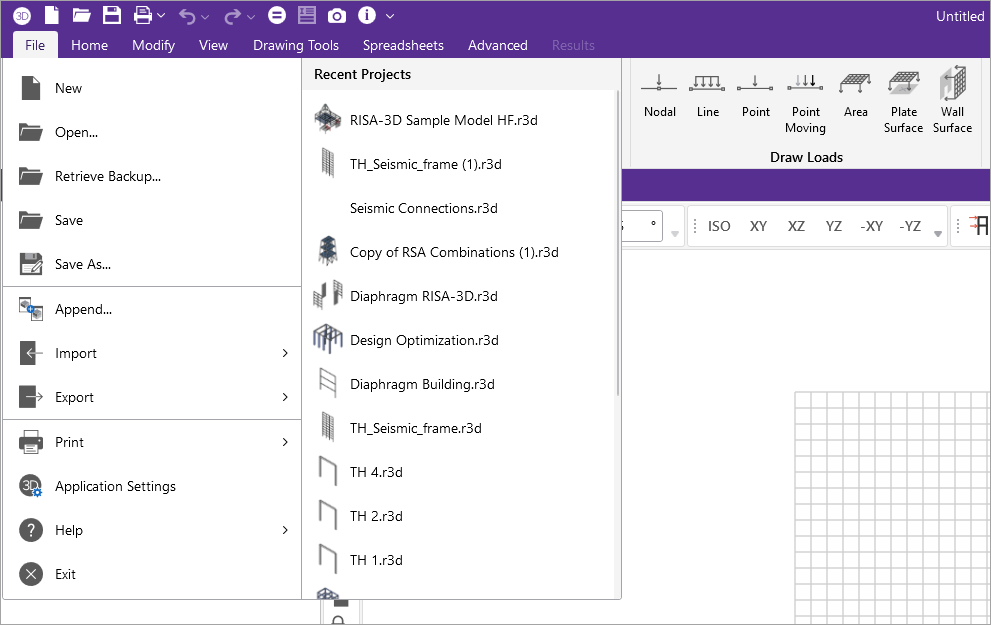The height and width of the screenshot is (625, 991).
Task: Open Diaphragm RISA-3D.r3d recent project
Action: (x=458, y=296)
